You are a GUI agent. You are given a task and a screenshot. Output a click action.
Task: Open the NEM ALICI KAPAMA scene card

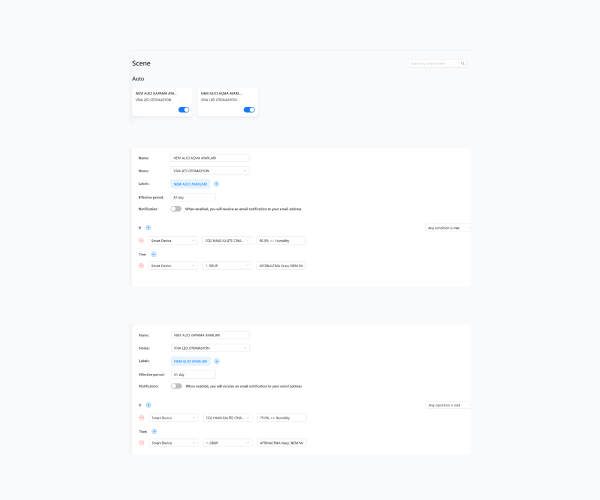click(162, 102)
